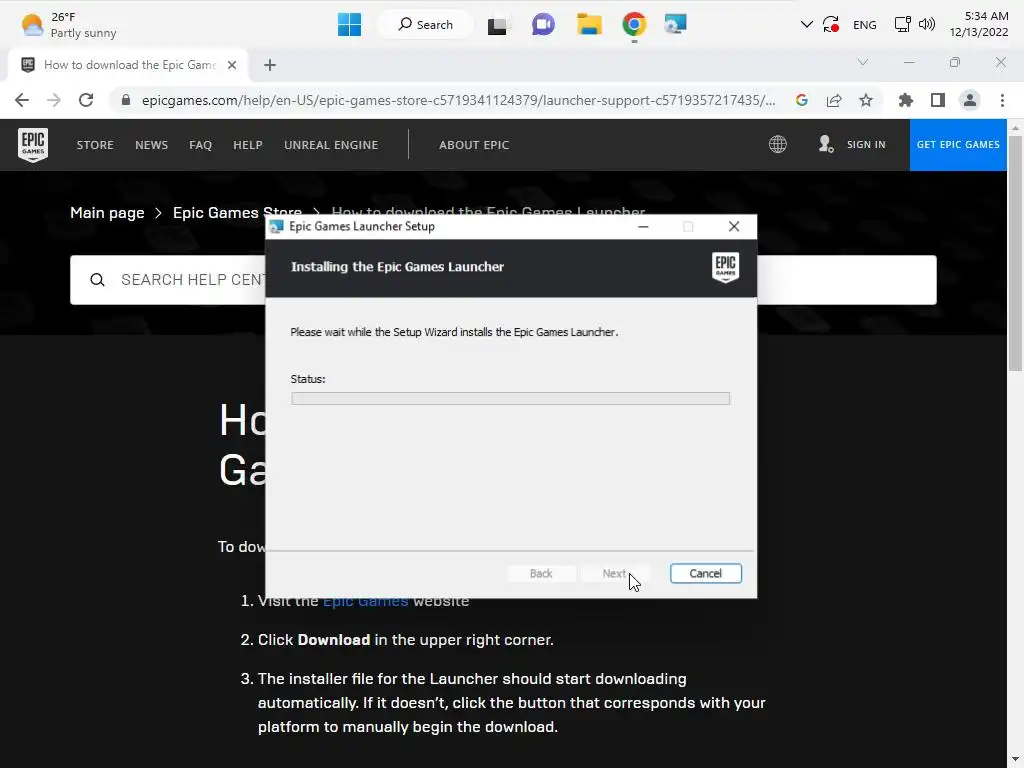The width and height of the screenshot is (1024, 768).
Task: Open the FAQ menu item
Action: (x=200, y=145)
